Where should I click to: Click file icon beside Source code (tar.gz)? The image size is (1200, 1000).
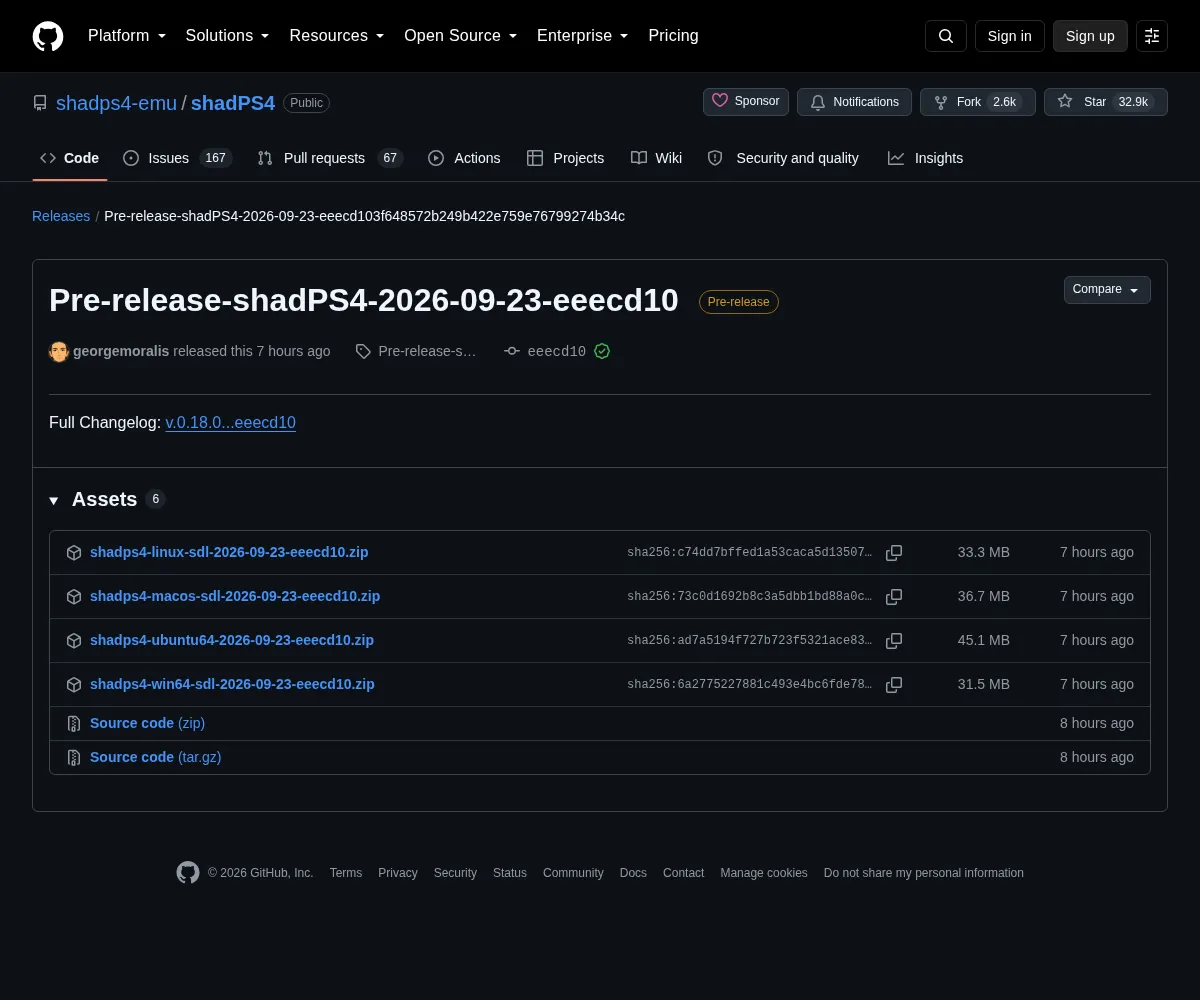(74, 758)
